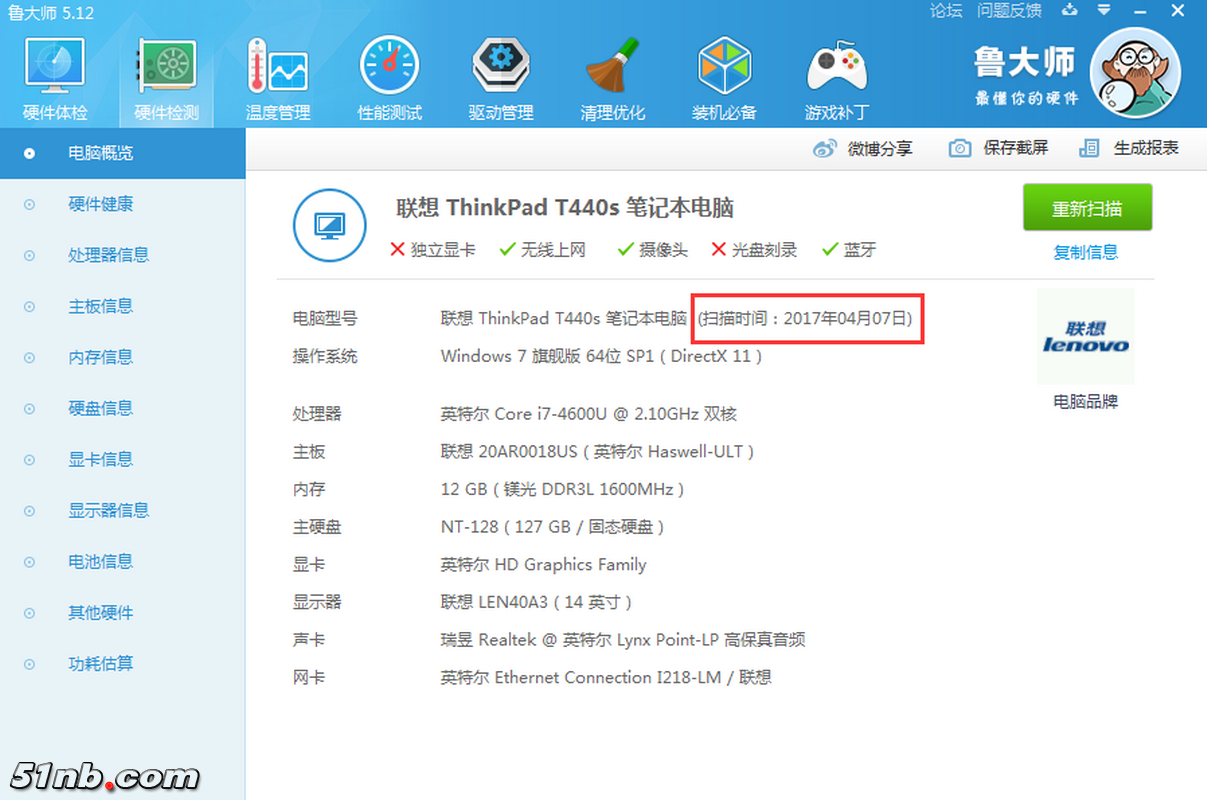Open 温度管理 temperature management

click(x=278, y=80)
